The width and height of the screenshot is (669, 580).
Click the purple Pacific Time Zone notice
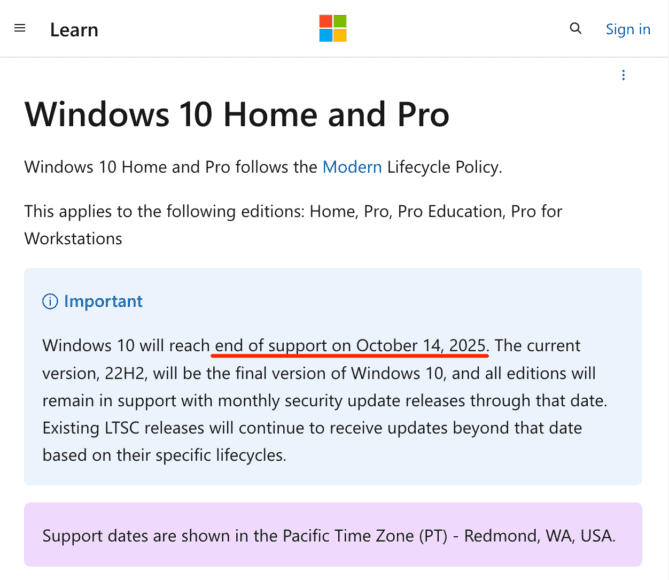click(328, 534)
